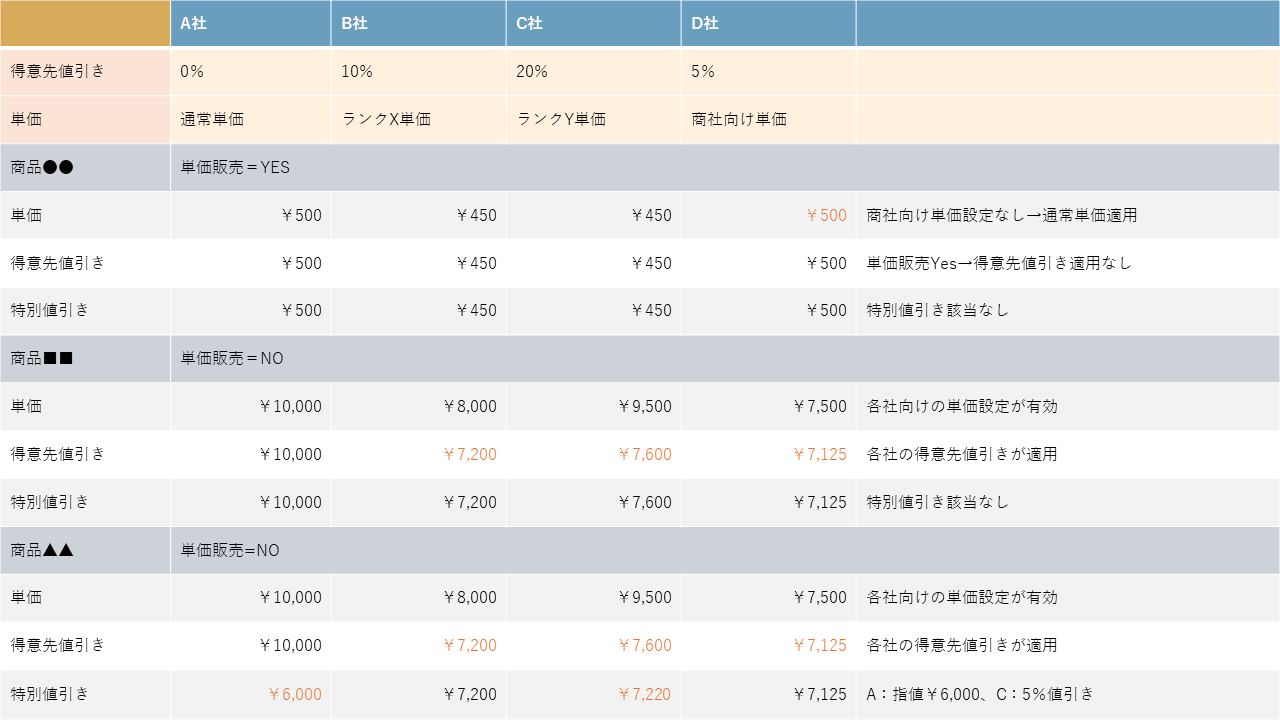
Task: Select 商品■■ 単価 row ￥9,500 for C社
Action: 593,406
